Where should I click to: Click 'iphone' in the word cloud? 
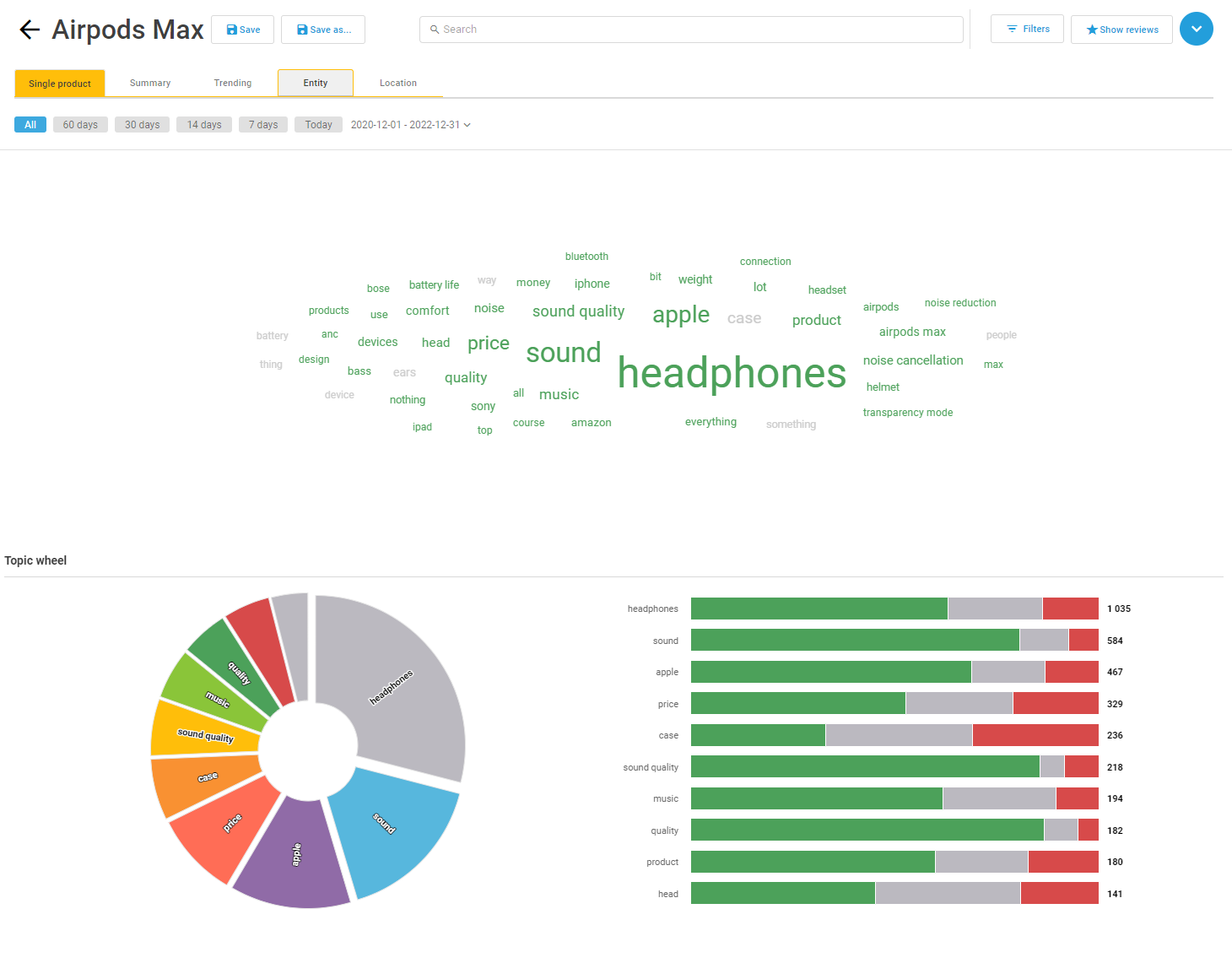click(x=592, y=284)
